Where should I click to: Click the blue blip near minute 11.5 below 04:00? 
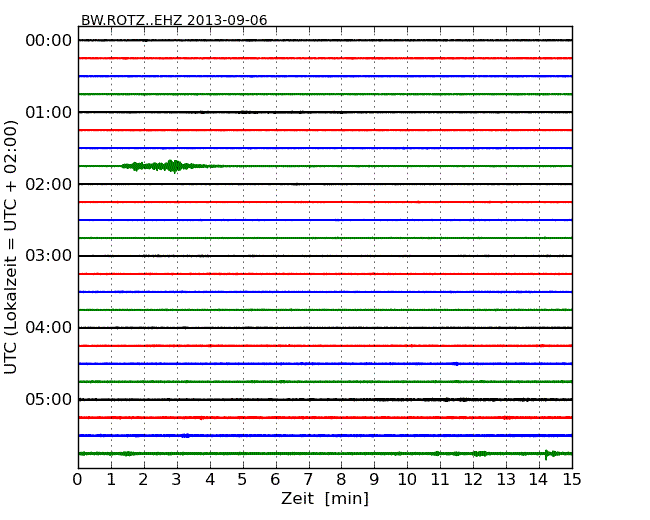click(456, 364)
